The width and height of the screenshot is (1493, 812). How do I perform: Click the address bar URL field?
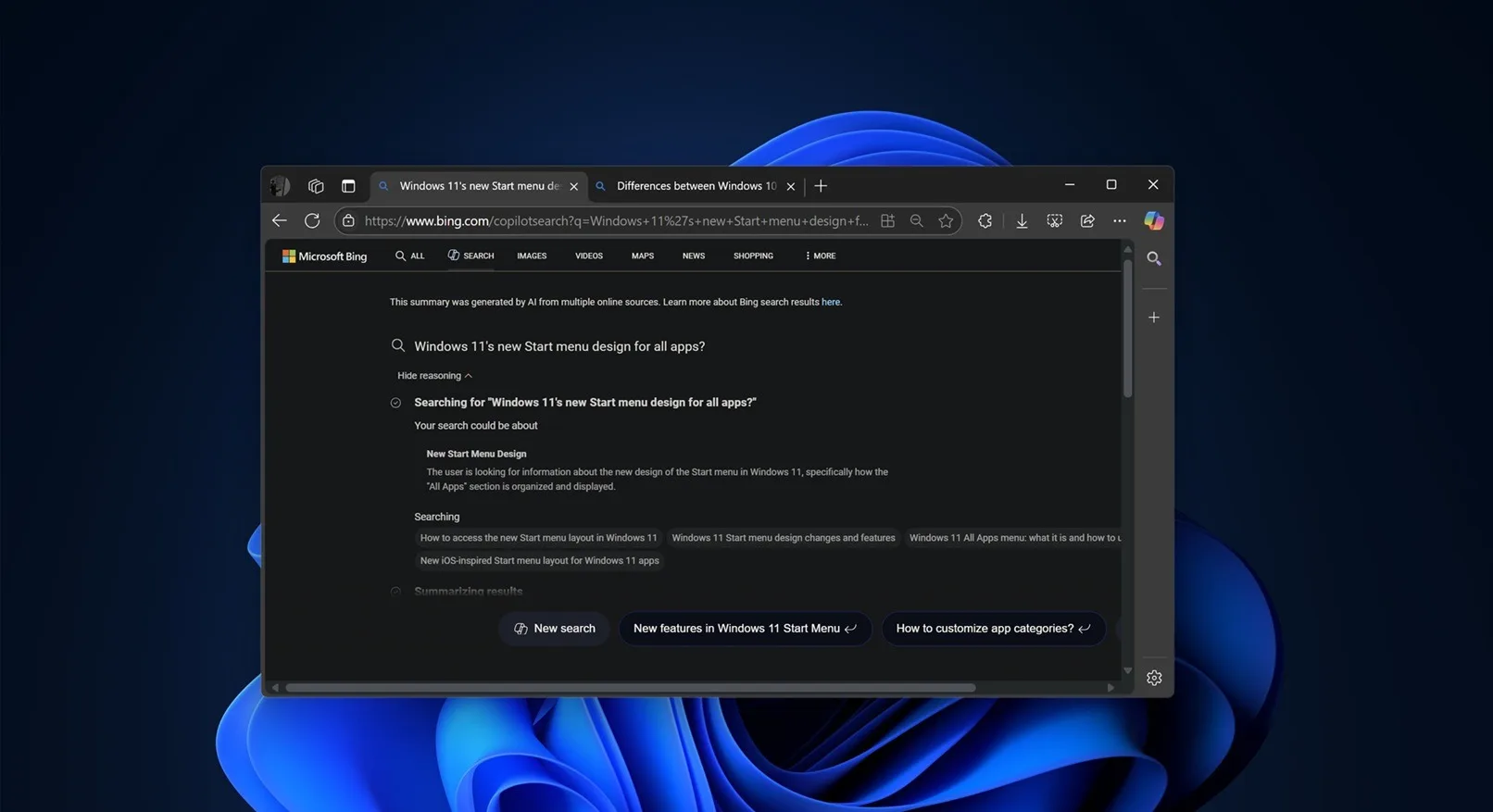click(616, 220)
